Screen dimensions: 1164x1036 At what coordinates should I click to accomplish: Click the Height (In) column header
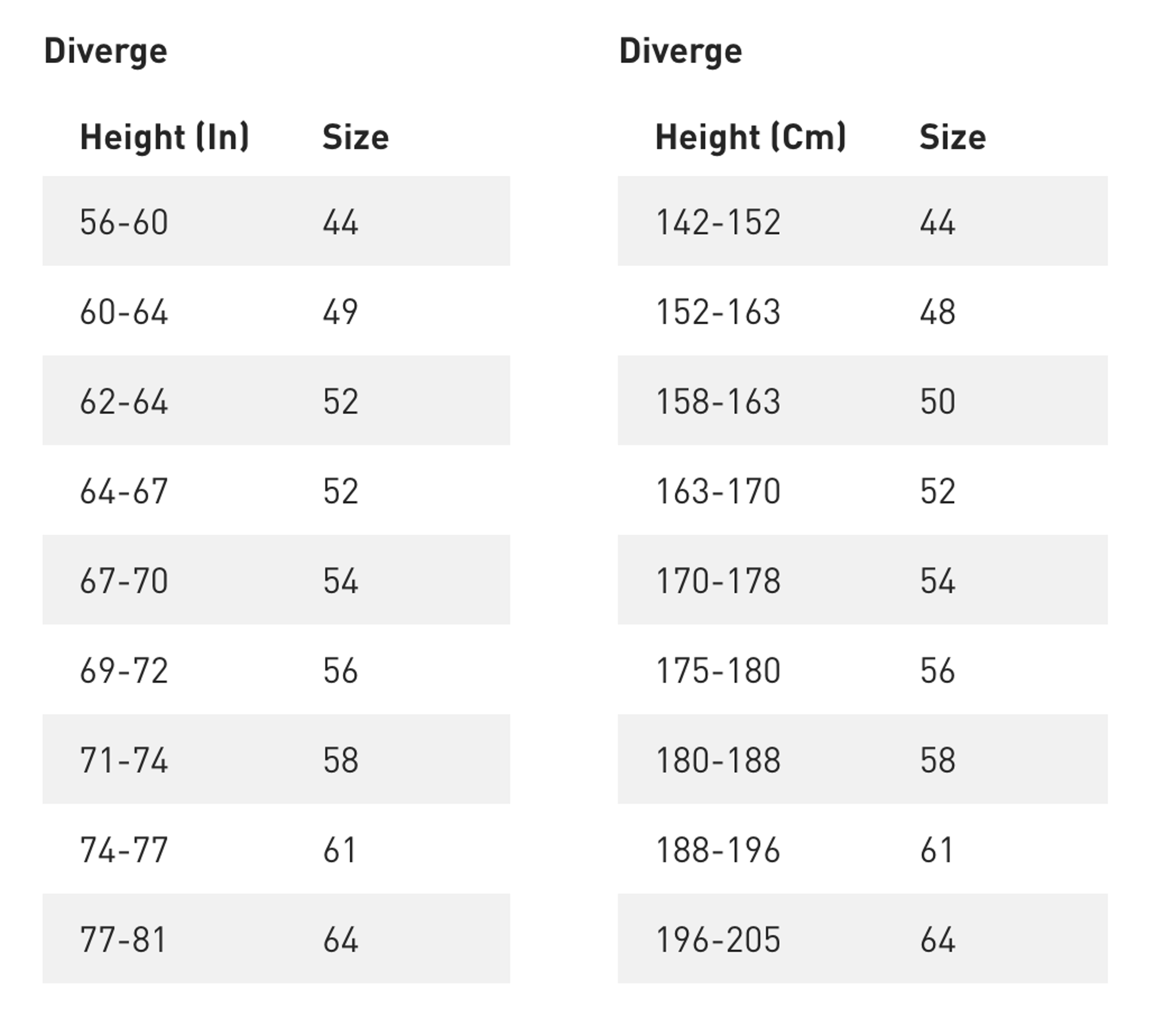coord(164,137)
